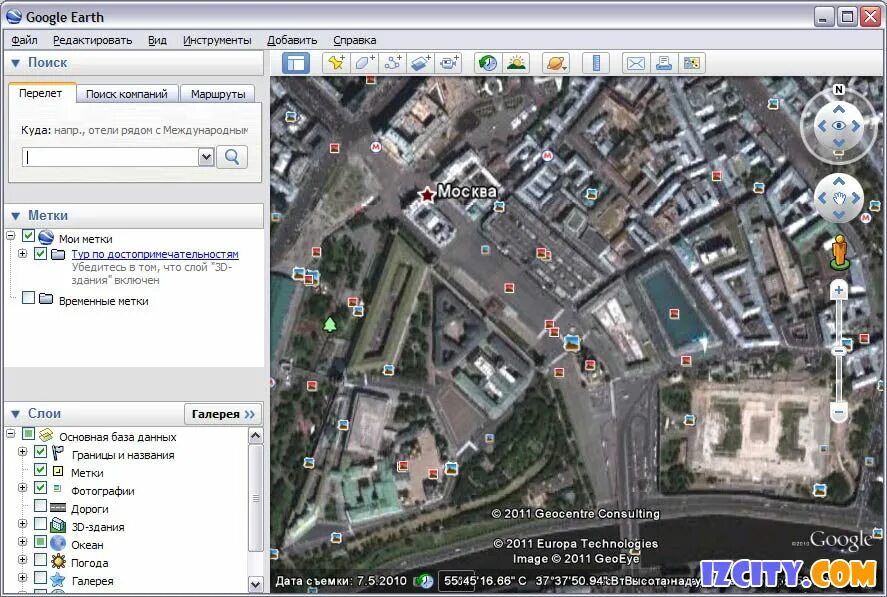This screenshot has height=597, width=887.
Task: Click the move joystick hand icon
Action: point(839,198)
